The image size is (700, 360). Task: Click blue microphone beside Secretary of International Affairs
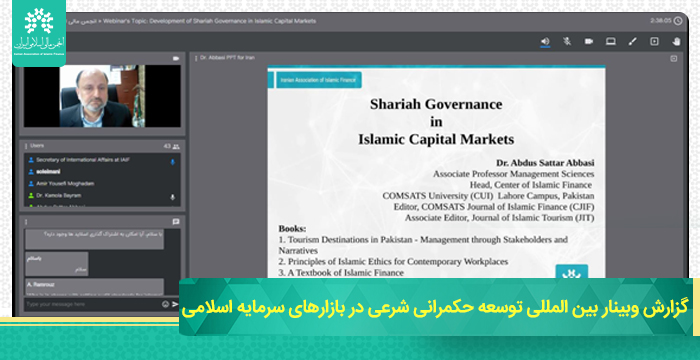pos(173,162)
